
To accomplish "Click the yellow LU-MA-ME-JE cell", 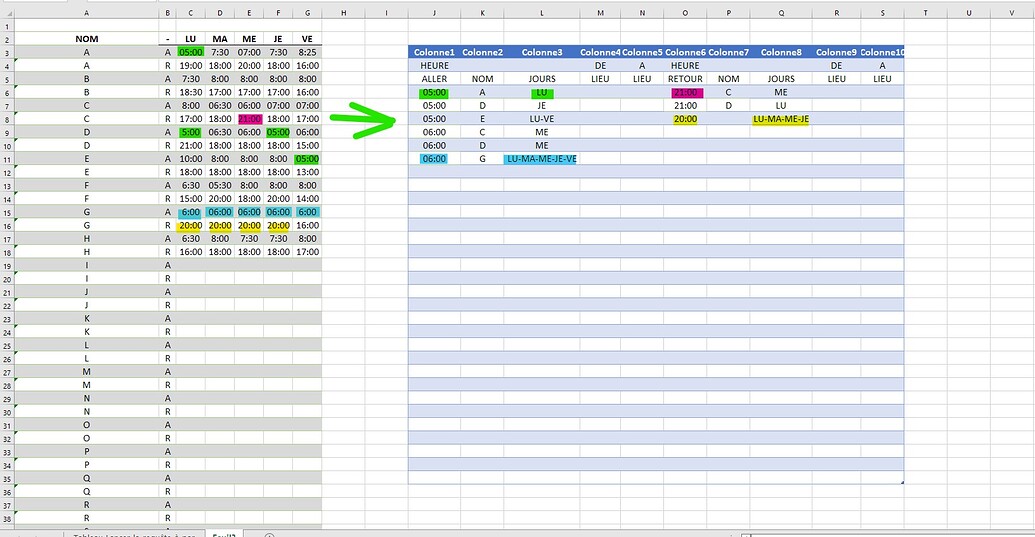I will click(780, 119).
